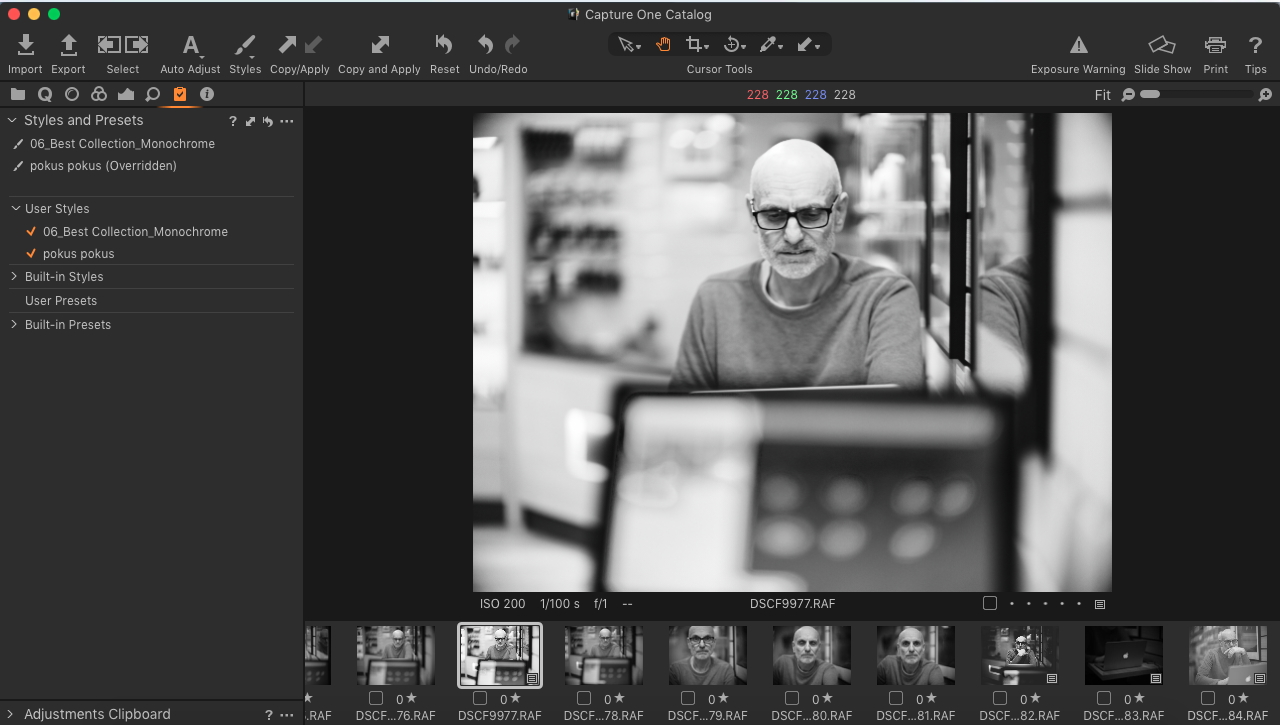Select the Rotate cursor tool

[731, 44]
